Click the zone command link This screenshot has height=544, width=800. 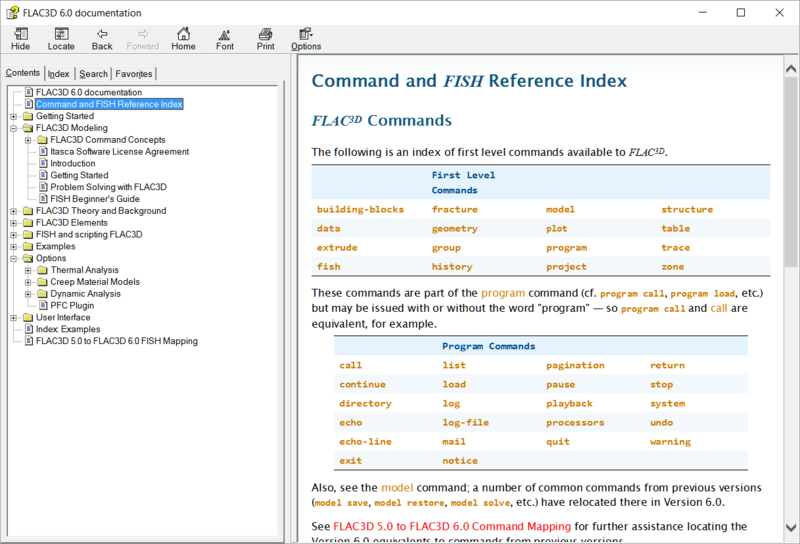coord(672,267)
